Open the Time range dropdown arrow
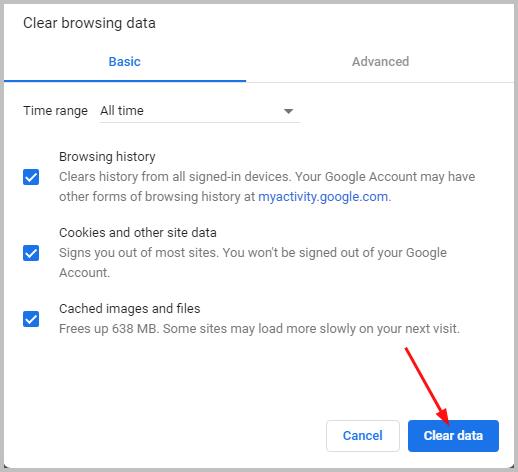This screenshot has height=472, width=518. click(x=288, y=111)
